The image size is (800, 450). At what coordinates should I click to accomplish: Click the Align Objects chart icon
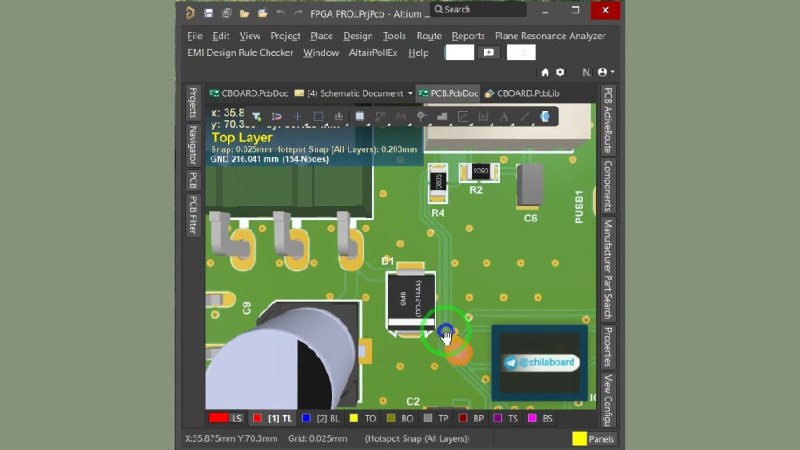pyautogui.click(x=338, y=117)
